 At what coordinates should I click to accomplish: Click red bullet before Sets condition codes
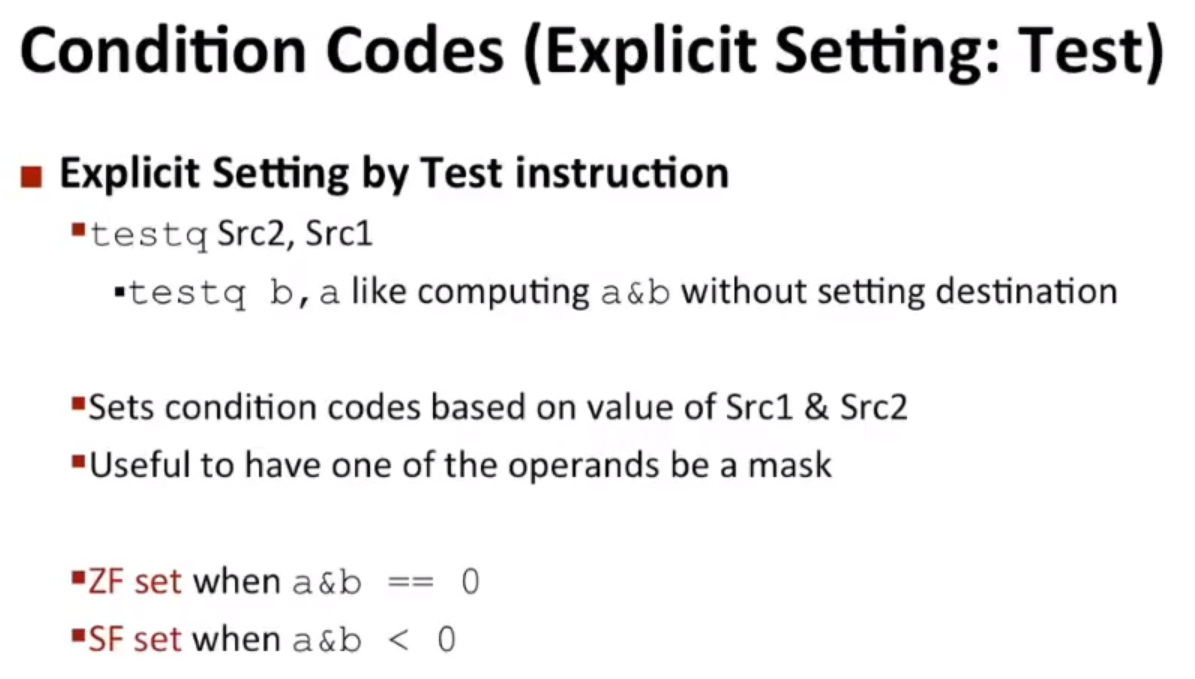(x=78, y=403)
